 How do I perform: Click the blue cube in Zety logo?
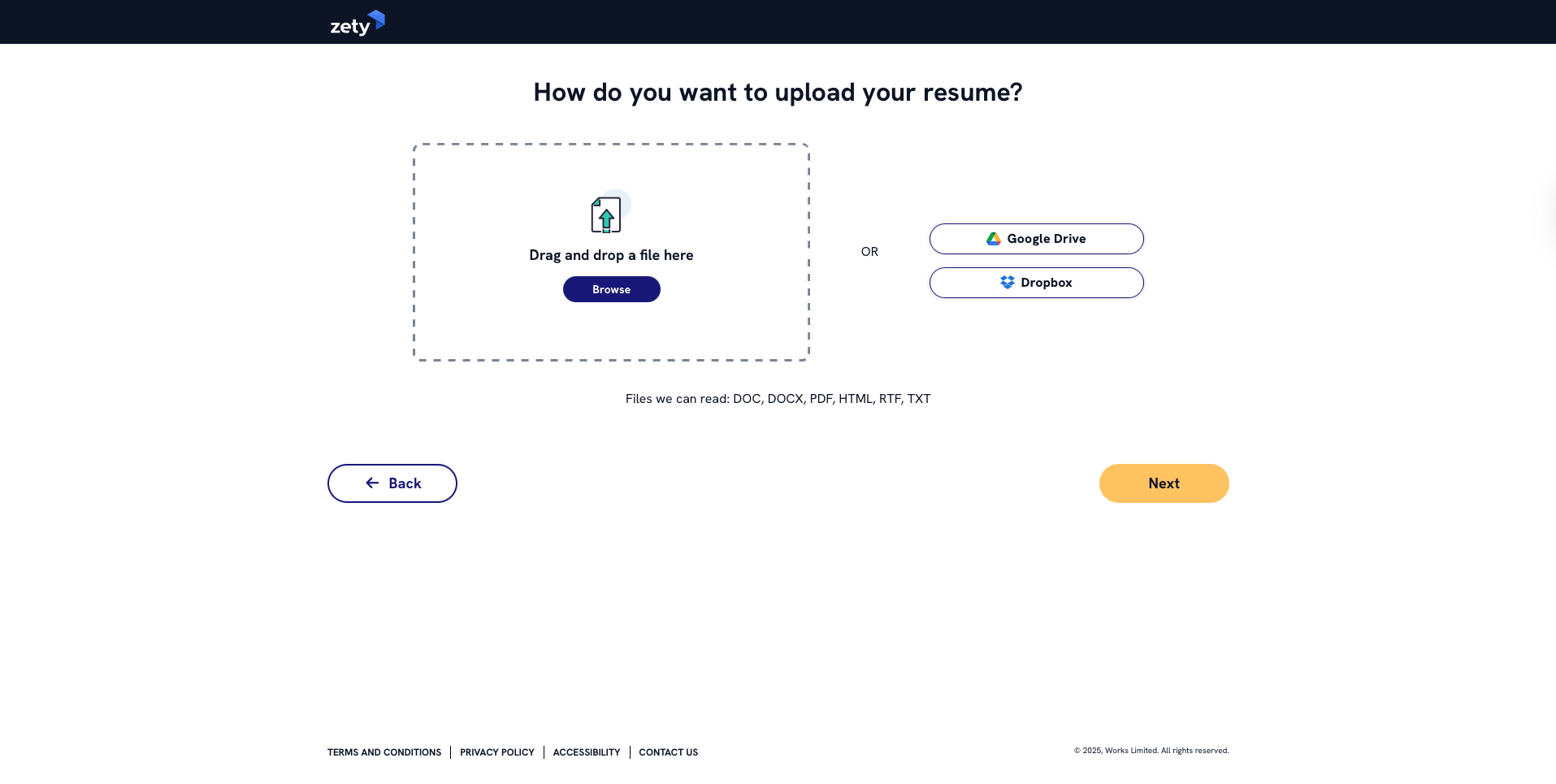[377, 19]
